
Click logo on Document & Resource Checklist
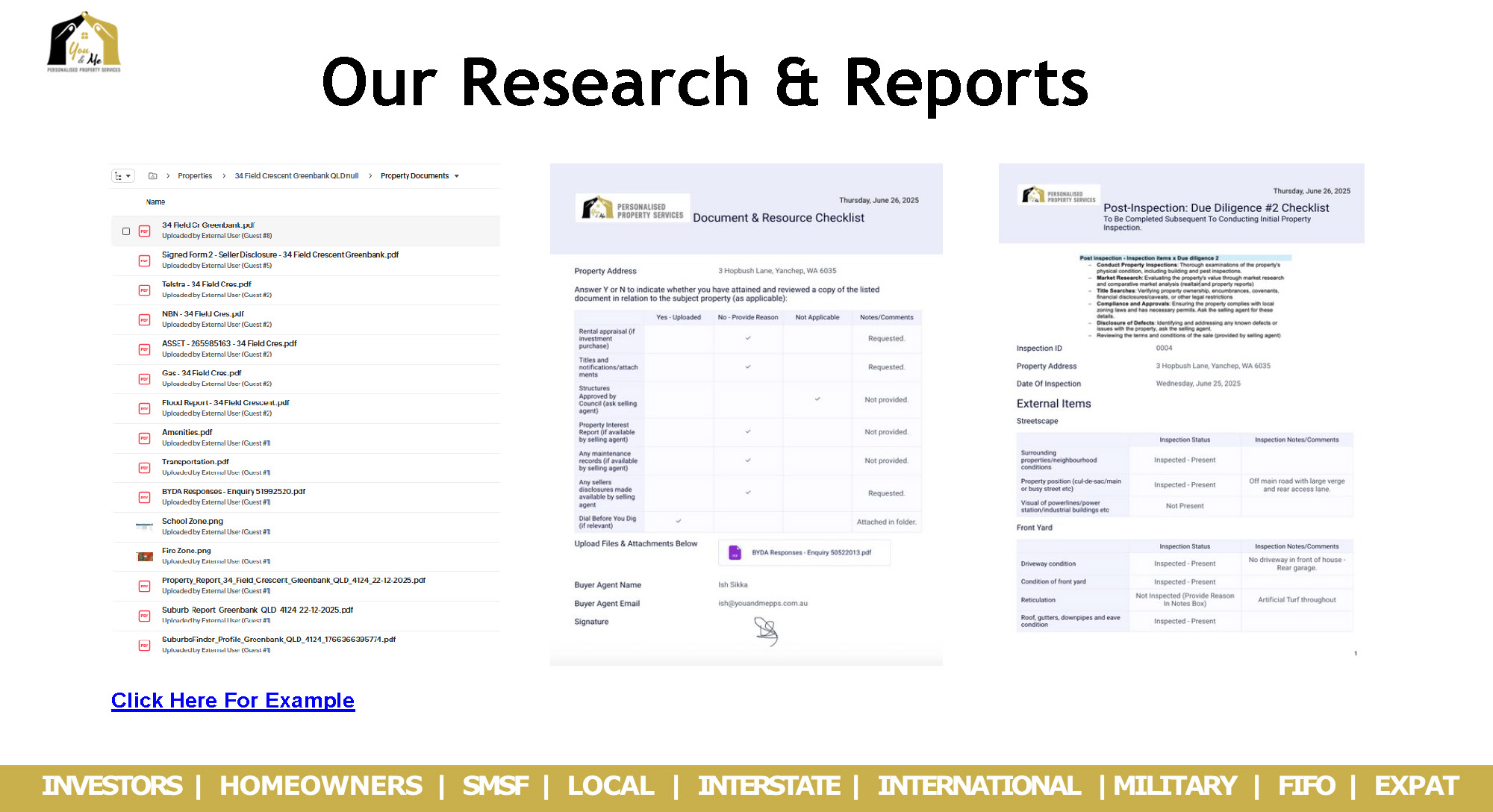633,208
